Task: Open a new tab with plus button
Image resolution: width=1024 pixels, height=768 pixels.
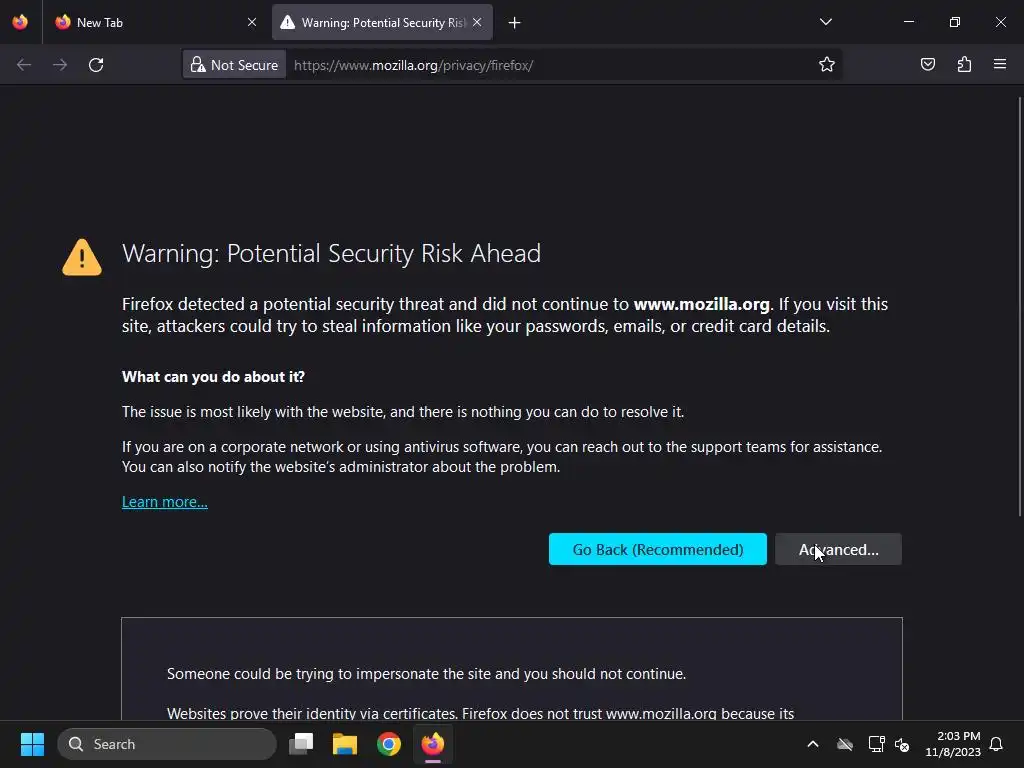Action: point(515,23)
